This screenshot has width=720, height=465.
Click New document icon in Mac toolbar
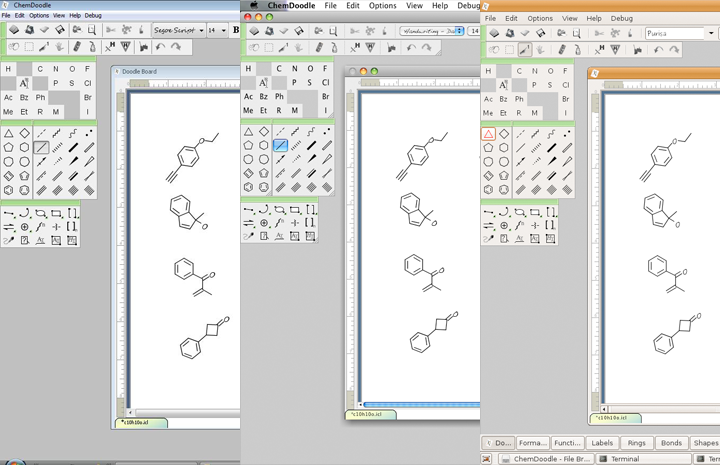(254, 31)
